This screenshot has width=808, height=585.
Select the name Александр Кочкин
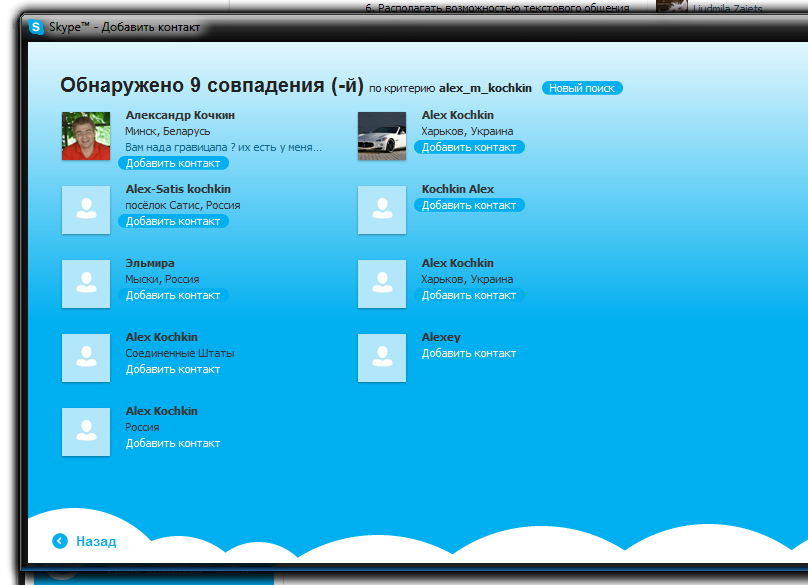point(180,115)
